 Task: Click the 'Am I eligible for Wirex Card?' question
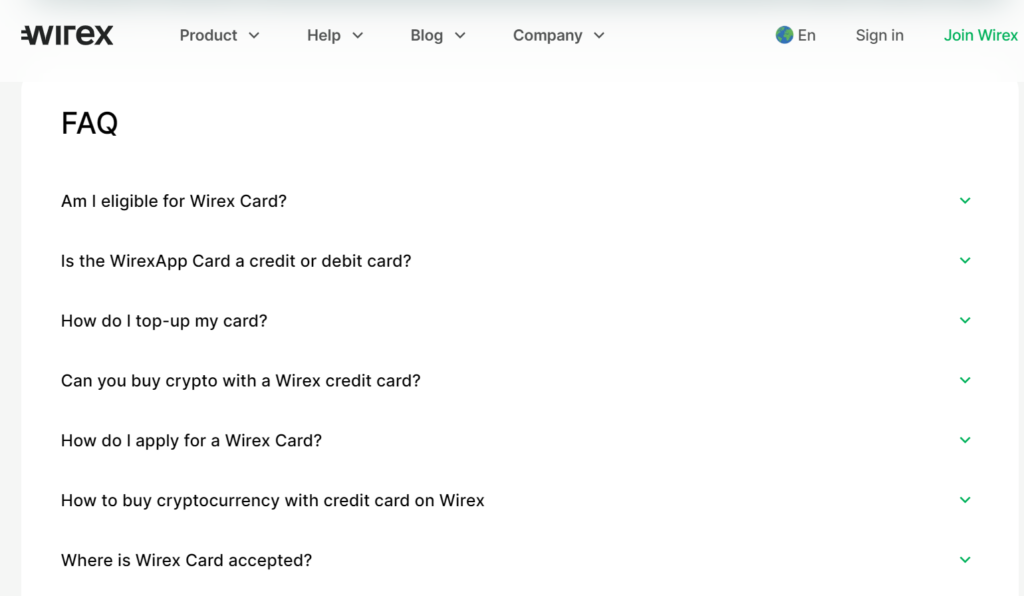(x=174, y=201)
